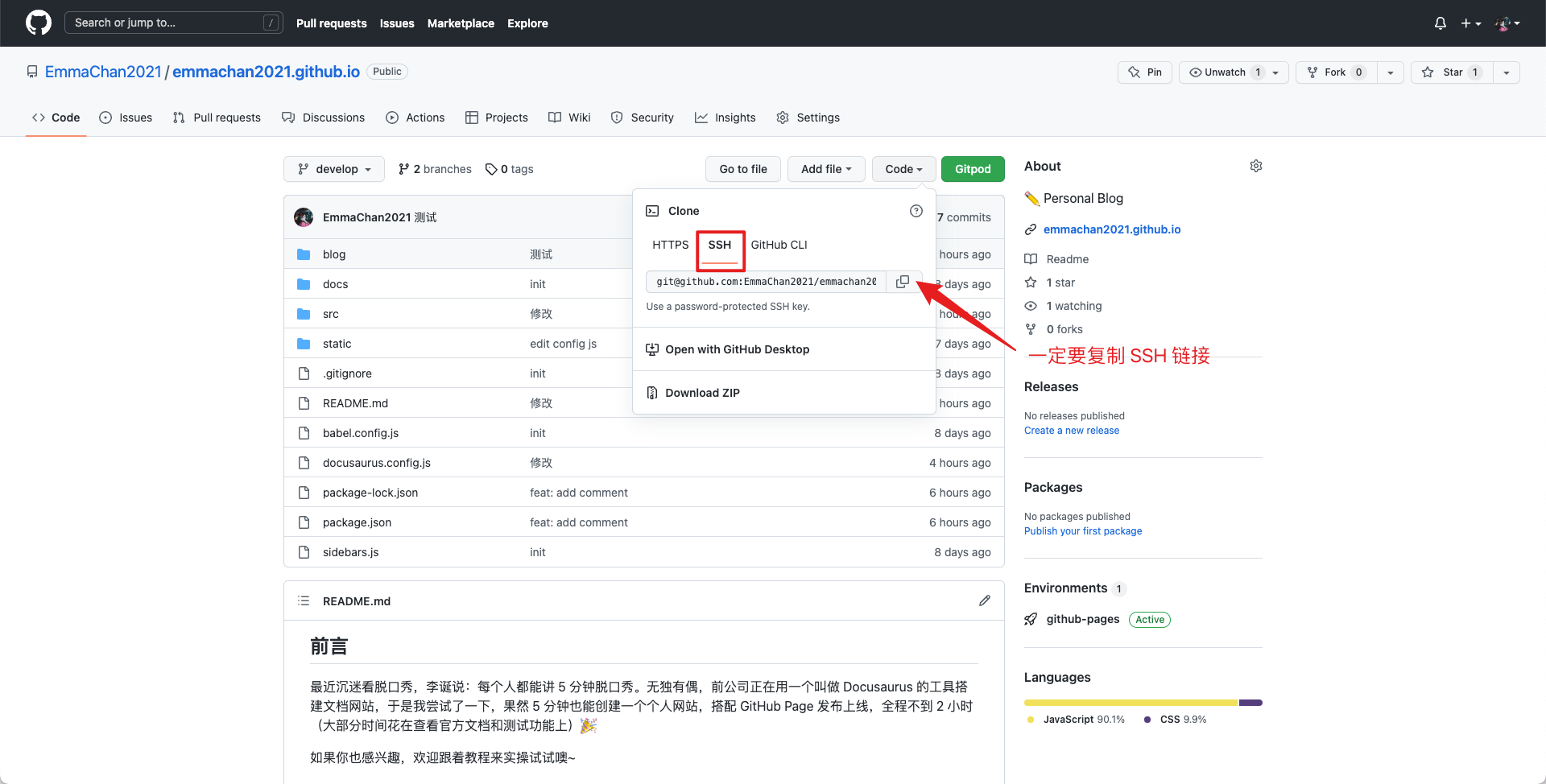Switch to the GitHub CLI tab
The height and width of the screenshot is (784, 1546).
pos(779,245)
